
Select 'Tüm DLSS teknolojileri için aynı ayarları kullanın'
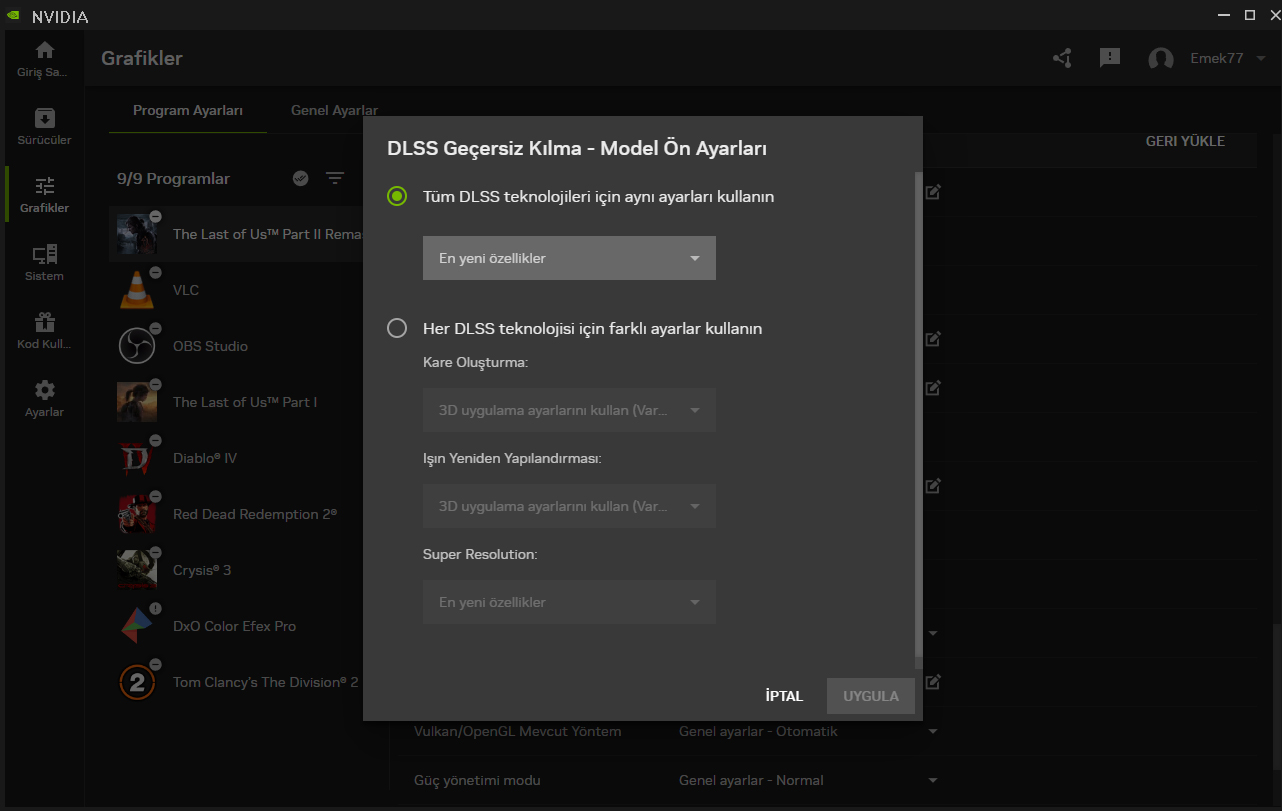pos(397,197)
